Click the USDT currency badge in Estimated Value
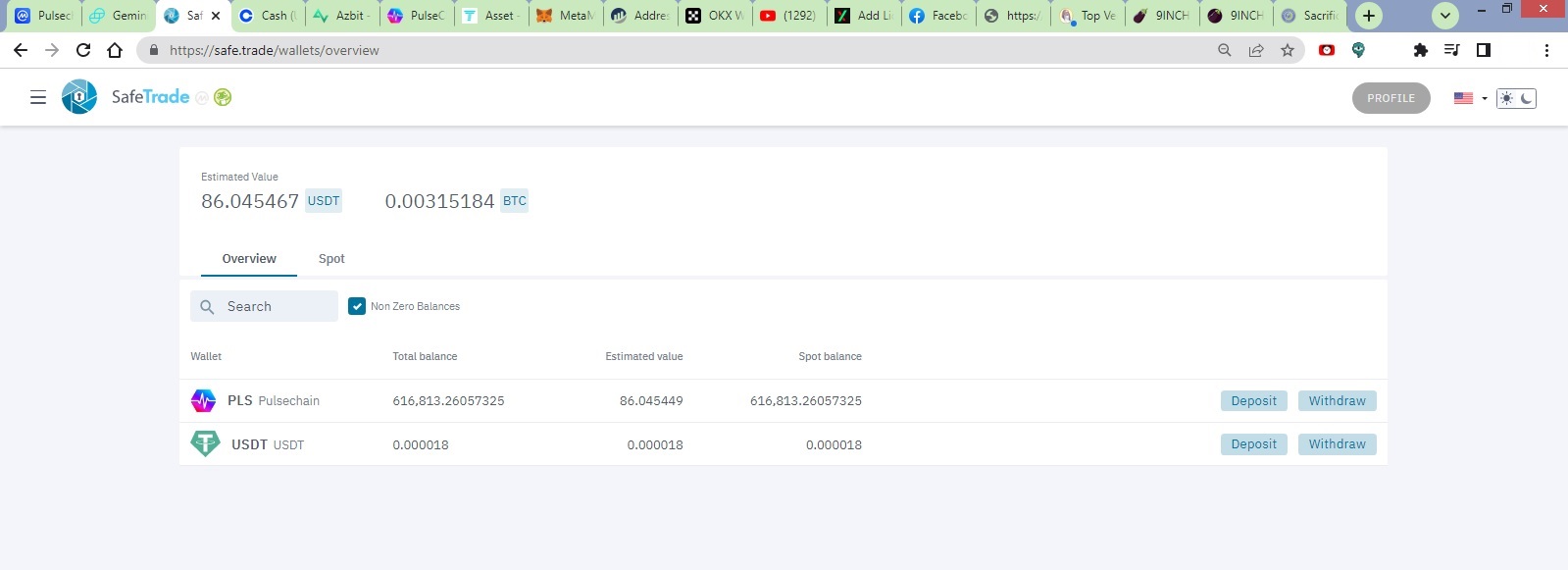Viewport: 1568px width, 570px height. click(x=324, y=201)
